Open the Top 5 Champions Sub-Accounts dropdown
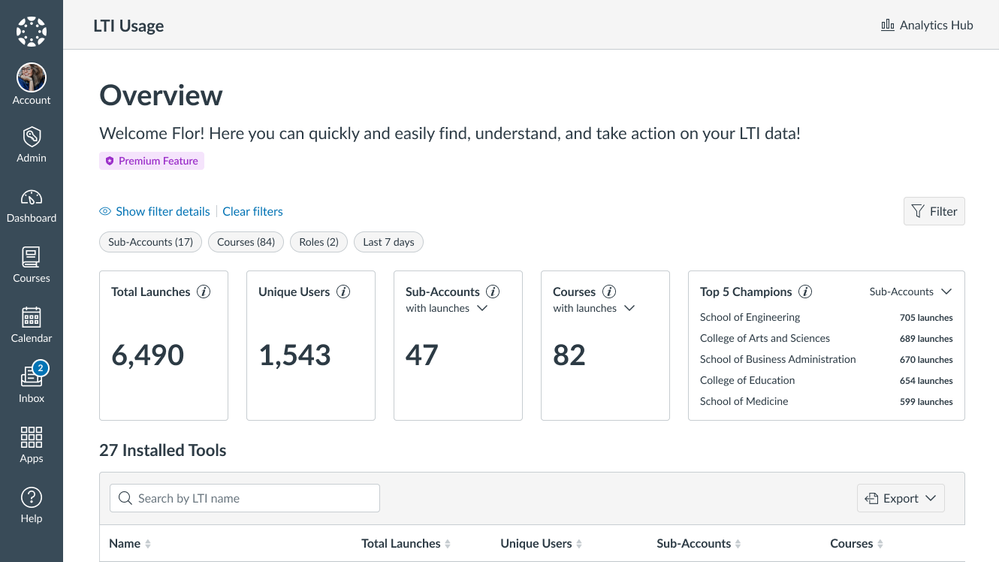Screen dimensions: 999x562 (x=910, y=292)
